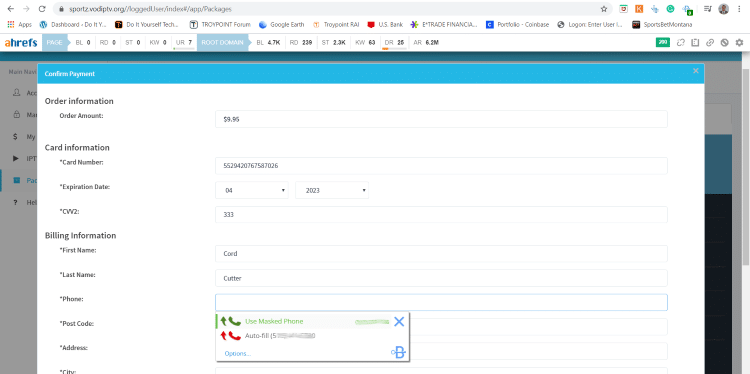Click the Card Number field
The width and height of the screenshot is (750, 374).
441,166
